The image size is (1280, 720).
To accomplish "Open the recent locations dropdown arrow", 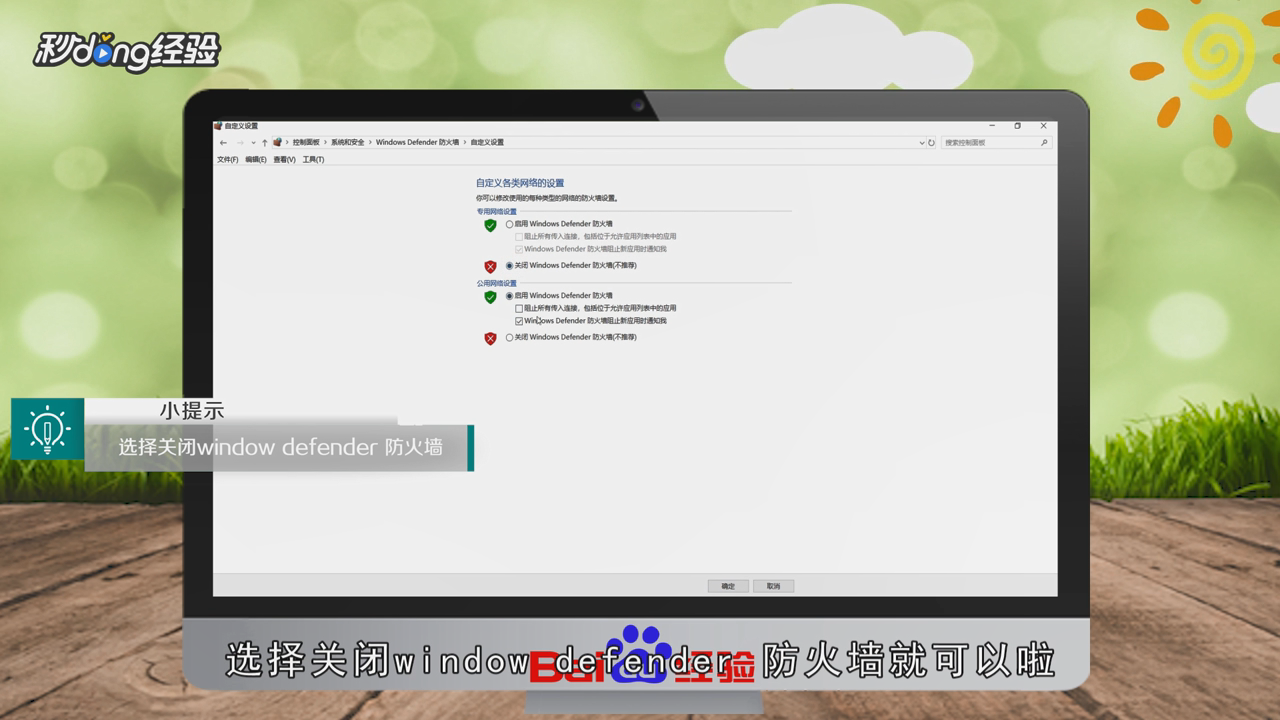I will point(253,143).
